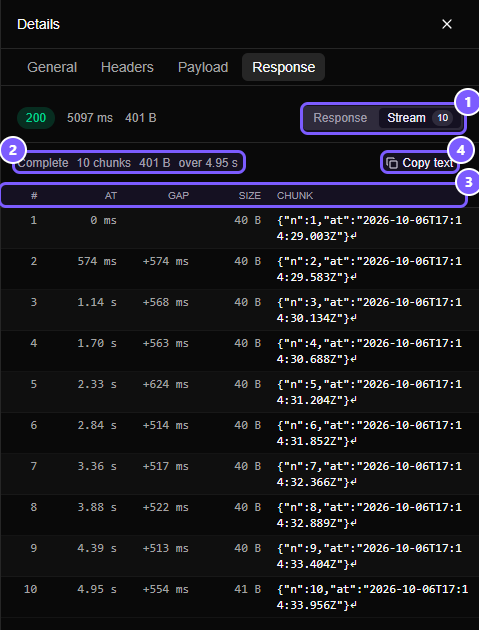Select chunk text ending 32.889Z
Image resolution: width=479 pixels, height=630 pixels.
click(369, 515)
